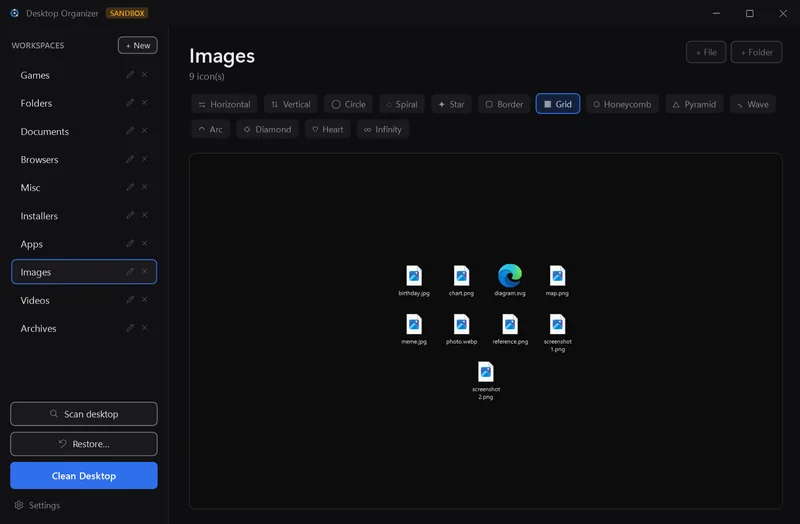The width and height of the screenshot is (800, 524).
Task: Select the map.png icon
Action: click(x=557, y=280)
